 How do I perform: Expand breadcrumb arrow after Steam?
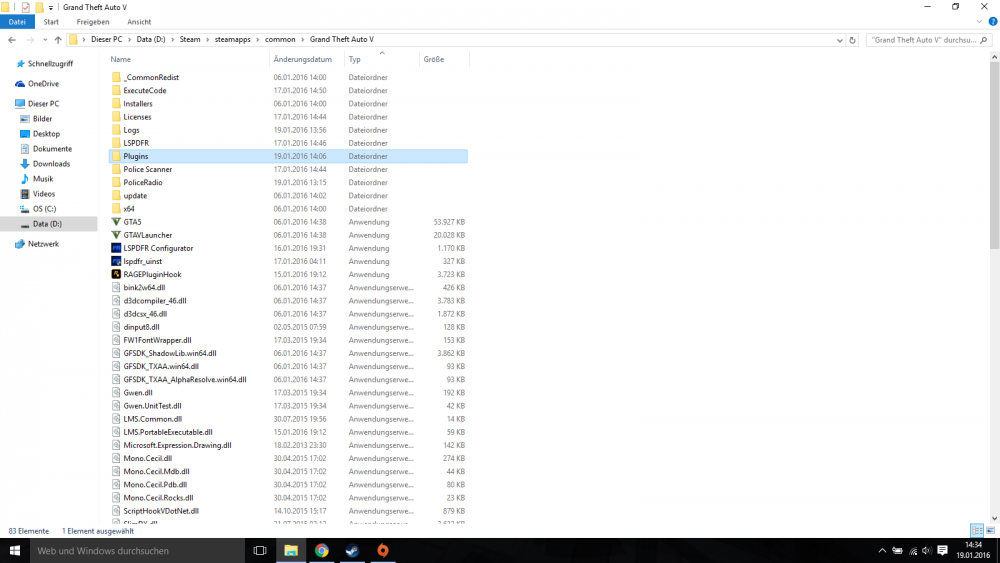(207, 40)
